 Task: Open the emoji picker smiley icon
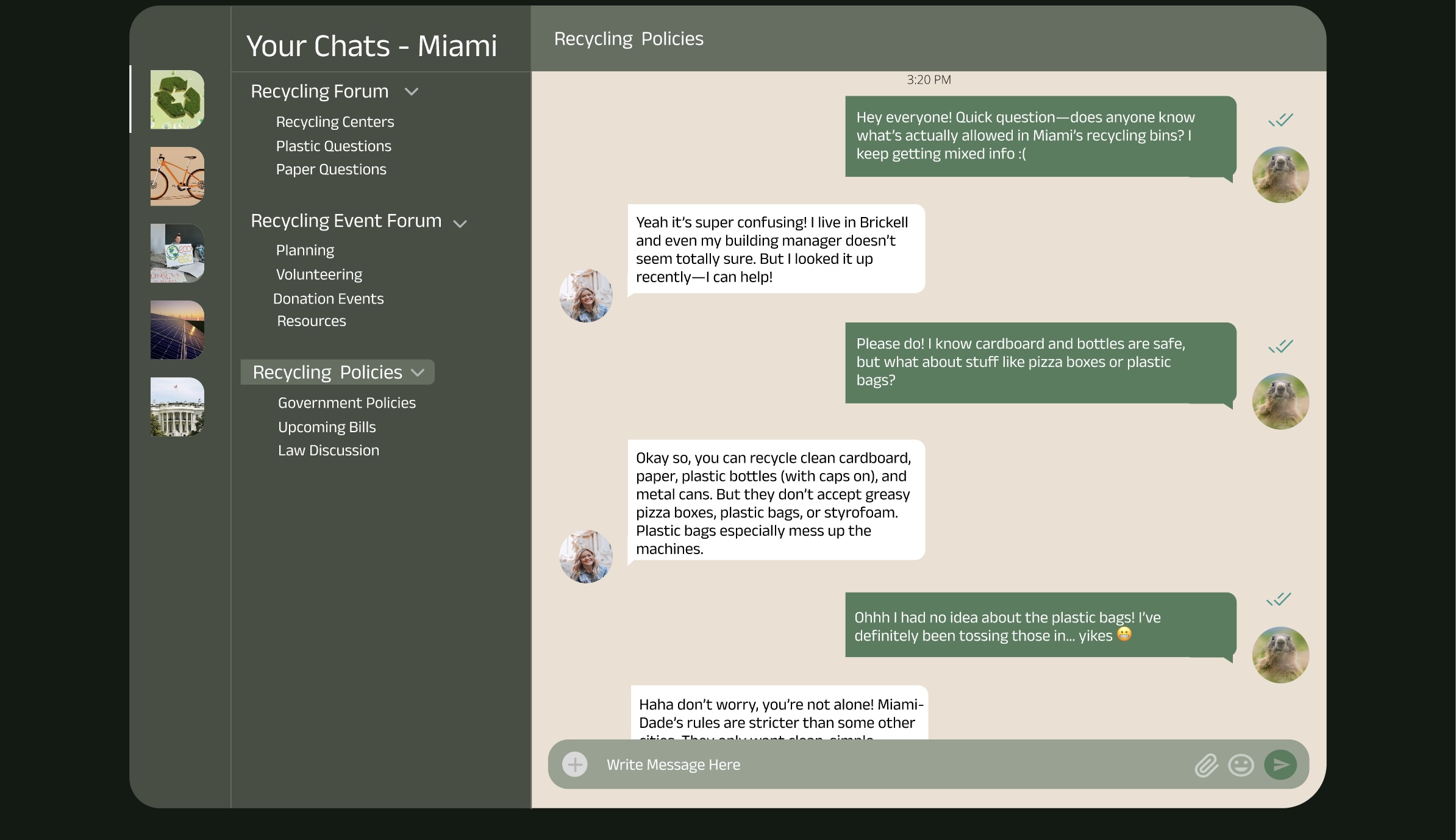point(1241,765)
